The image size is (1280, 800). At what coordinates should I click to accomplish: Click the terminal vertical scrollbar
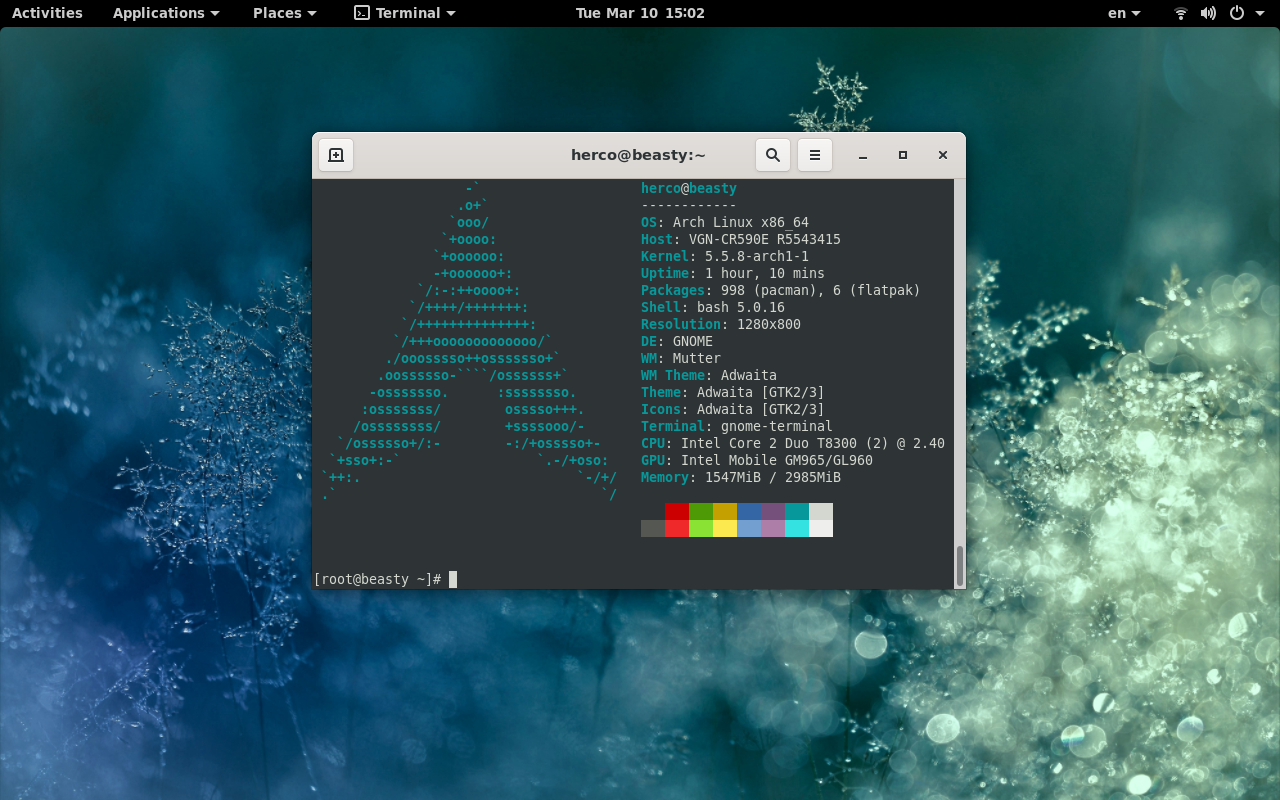[x=960, y=565]
